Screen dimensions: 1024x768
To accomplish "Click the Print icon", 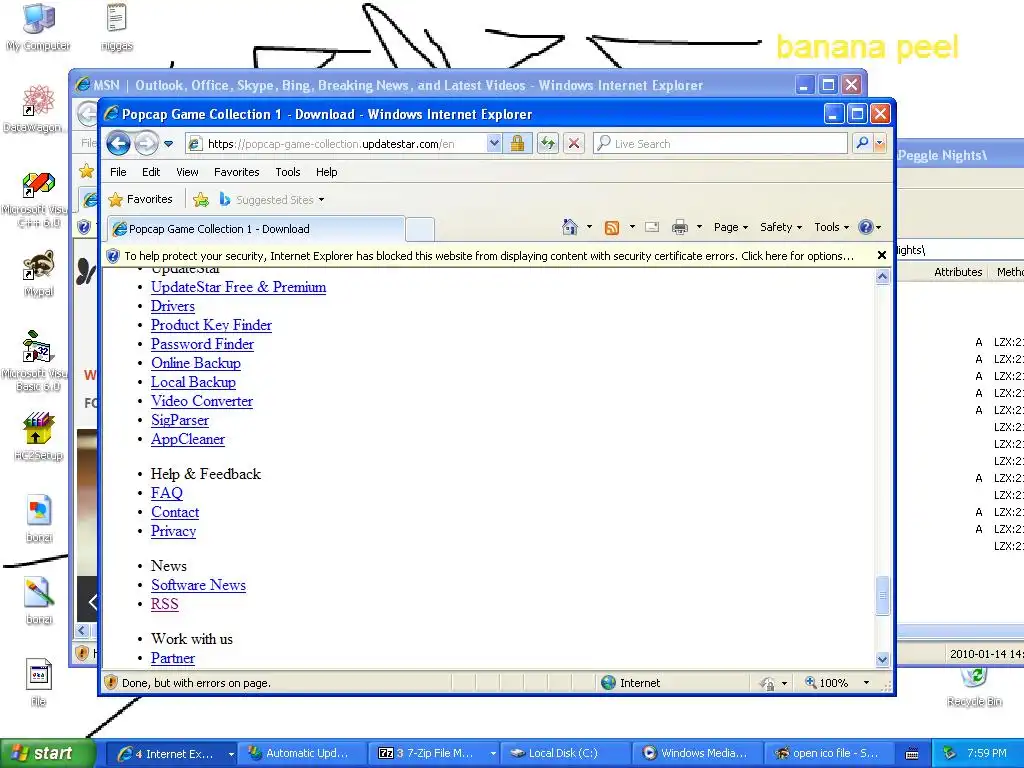I will coord(680,227).
